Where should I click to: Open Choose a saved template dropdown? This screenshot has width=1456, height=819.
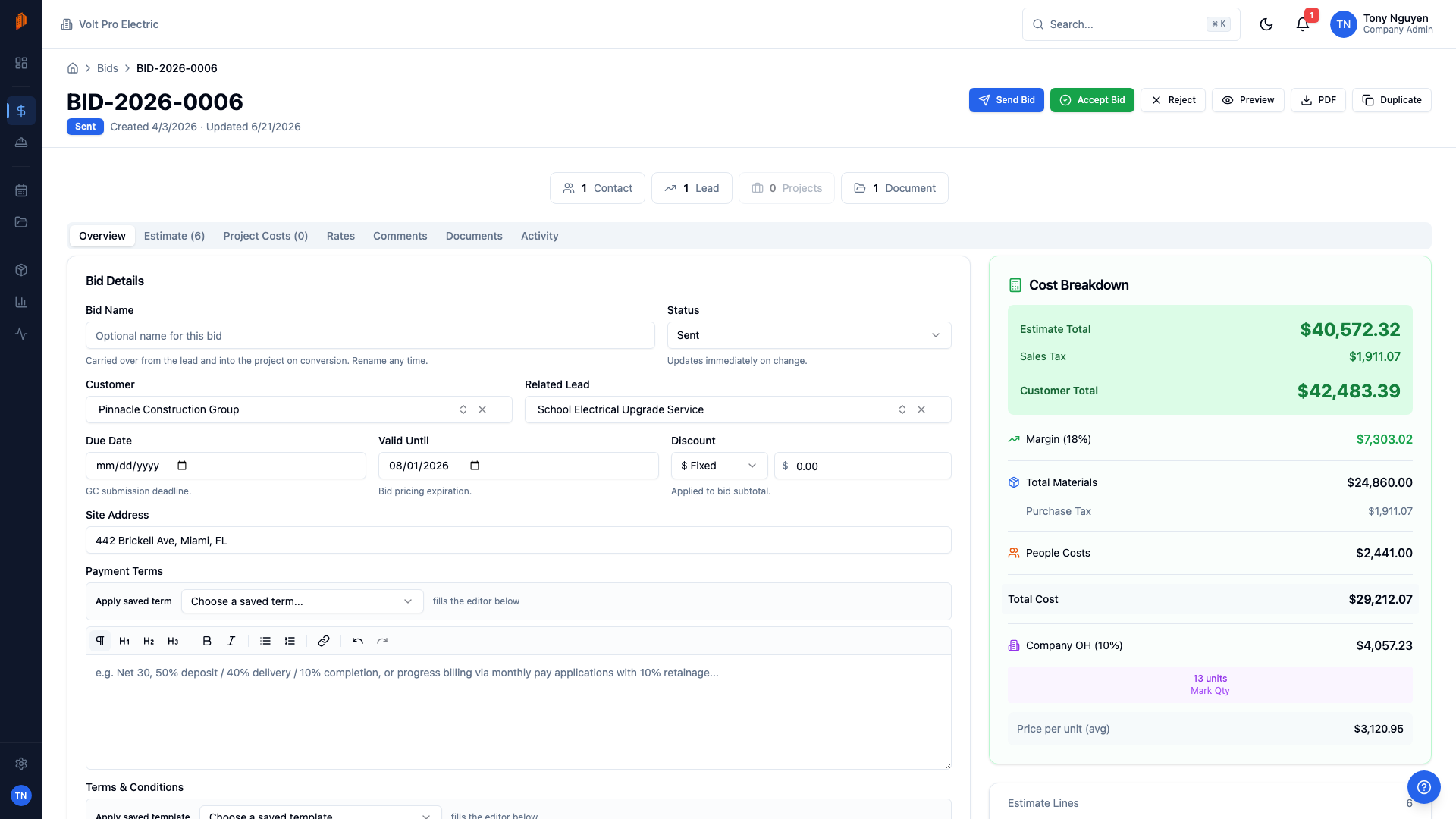pyautogui.click(x=320, y=813)
